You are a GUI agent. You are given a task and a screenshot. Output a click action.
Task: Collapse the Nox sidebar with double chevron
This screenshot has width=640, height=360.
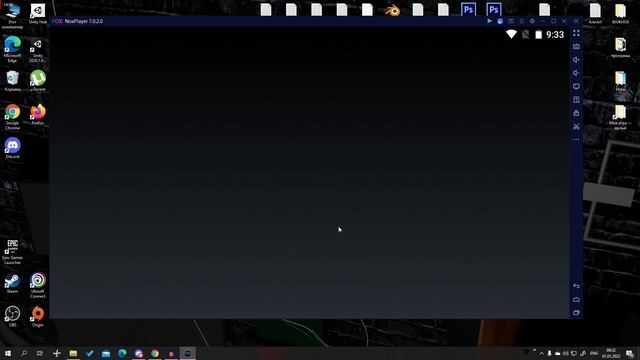(x=576, y=21)
